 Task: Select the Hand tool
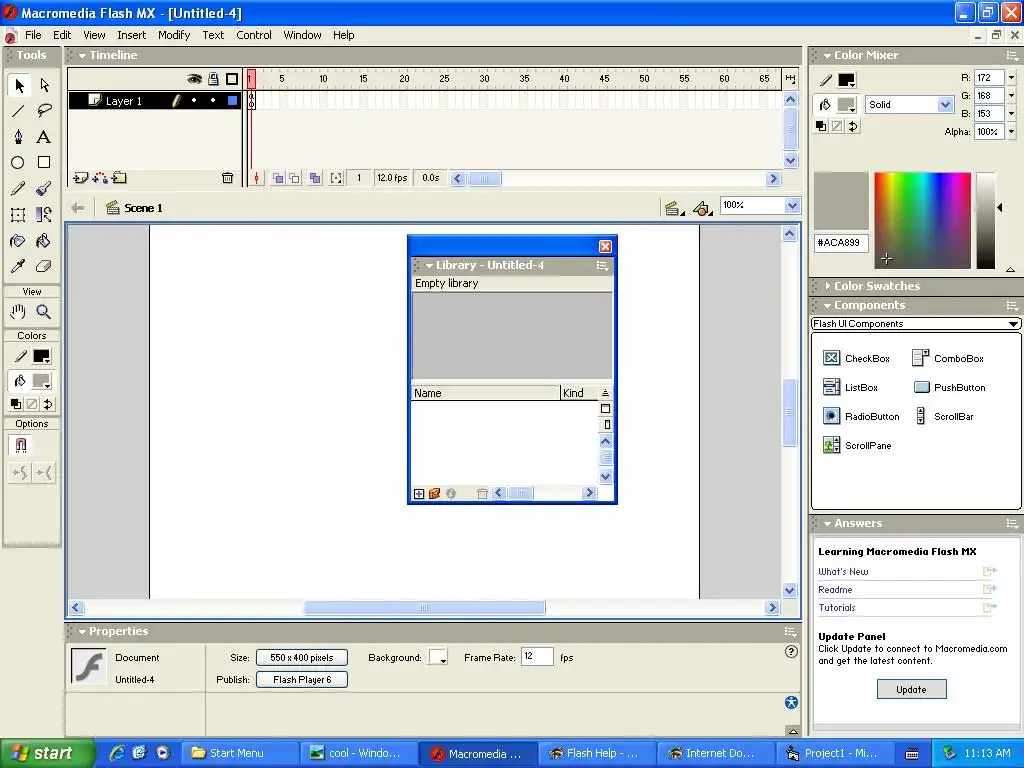[18, 312]
